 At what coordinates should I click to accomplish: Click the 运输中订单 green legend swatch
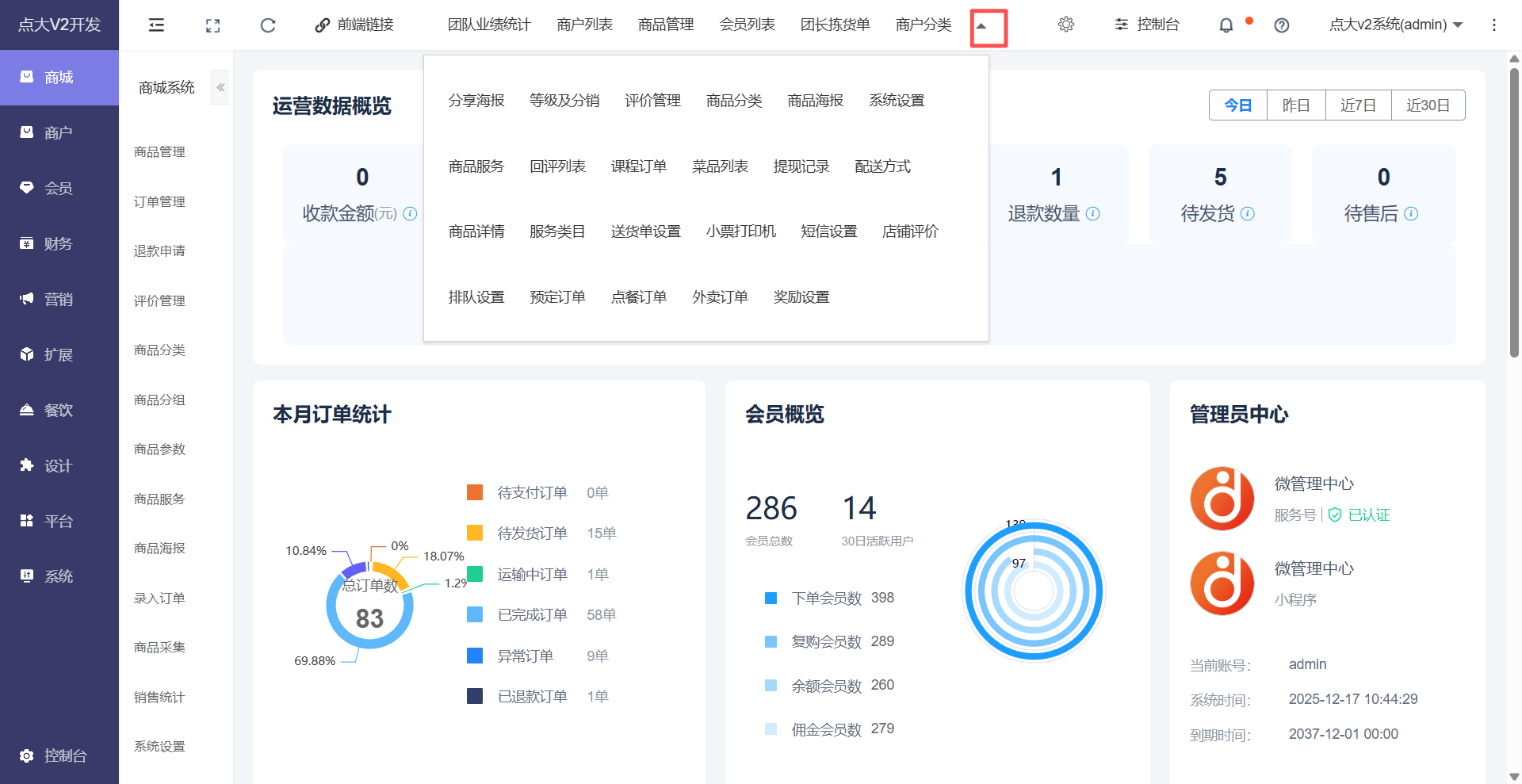(475, 574)
